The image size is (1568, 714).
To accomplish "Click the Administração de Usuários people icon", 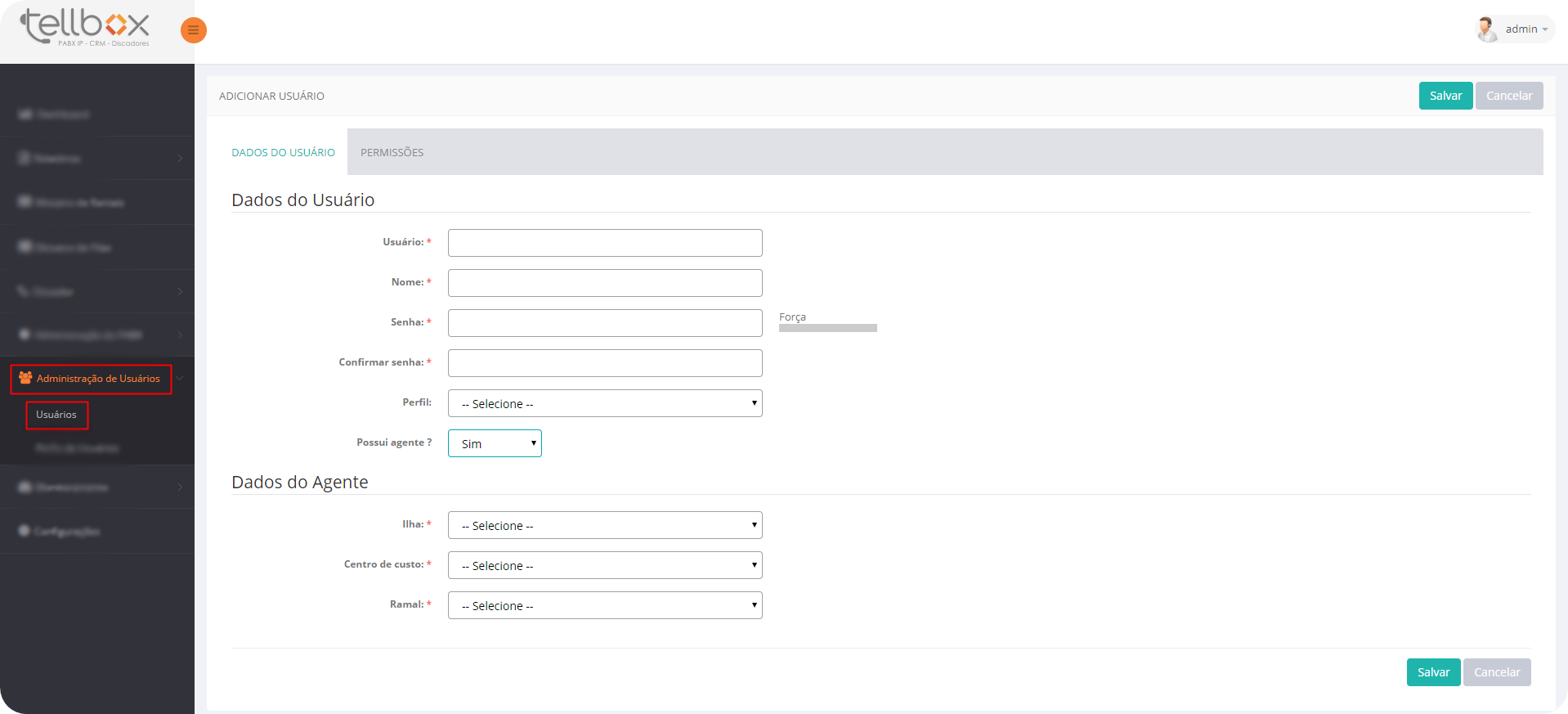I will (25, 378).
